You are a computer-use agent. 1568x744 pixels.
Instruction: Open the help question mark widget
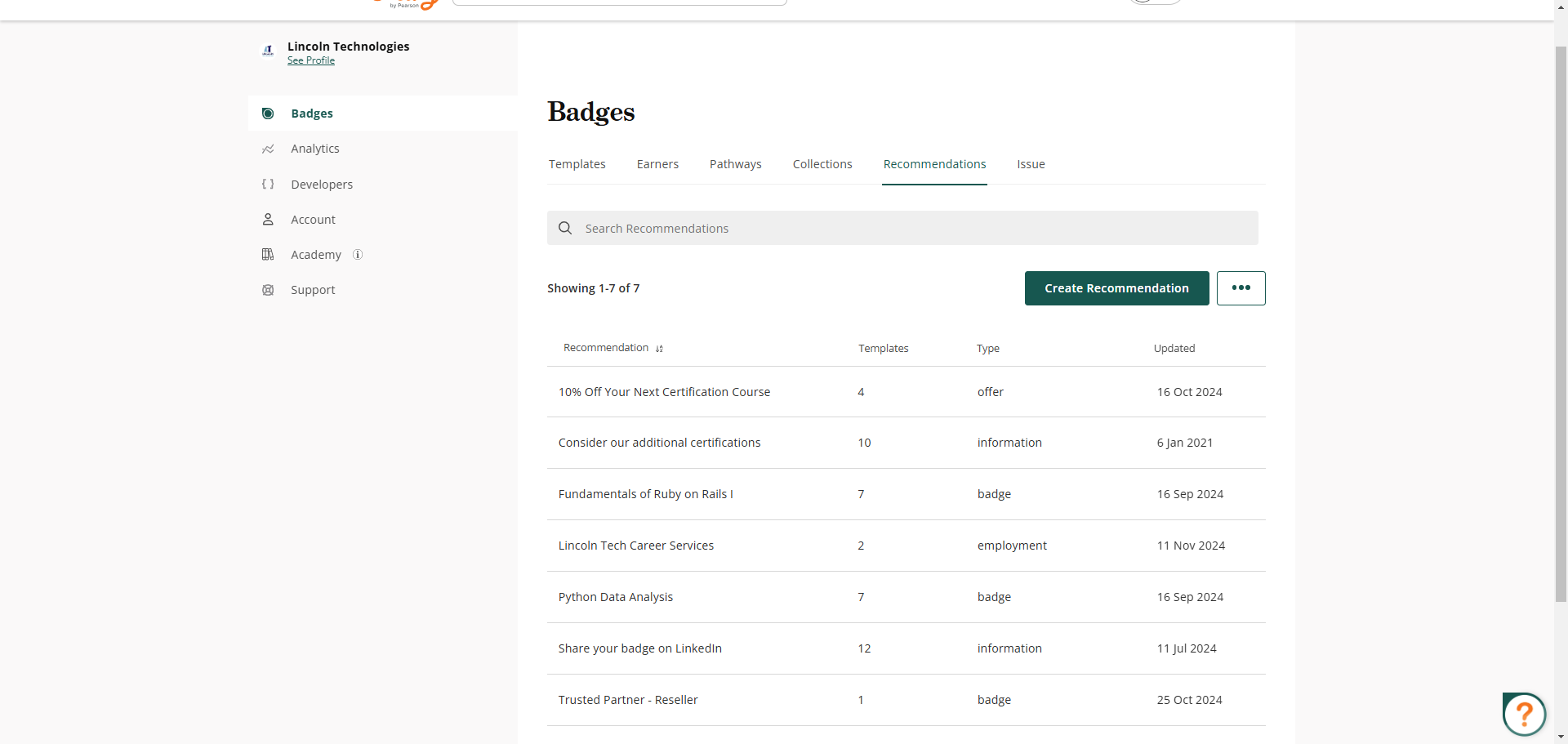[1524, 715]
